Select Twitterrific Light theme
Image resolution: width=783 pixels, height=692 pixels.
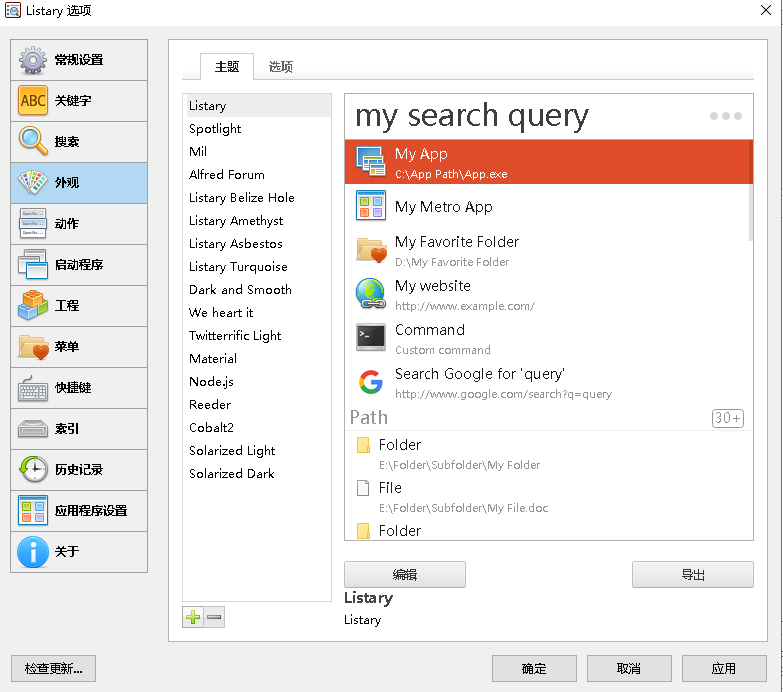pyautogui.click(x=257, y=336)
